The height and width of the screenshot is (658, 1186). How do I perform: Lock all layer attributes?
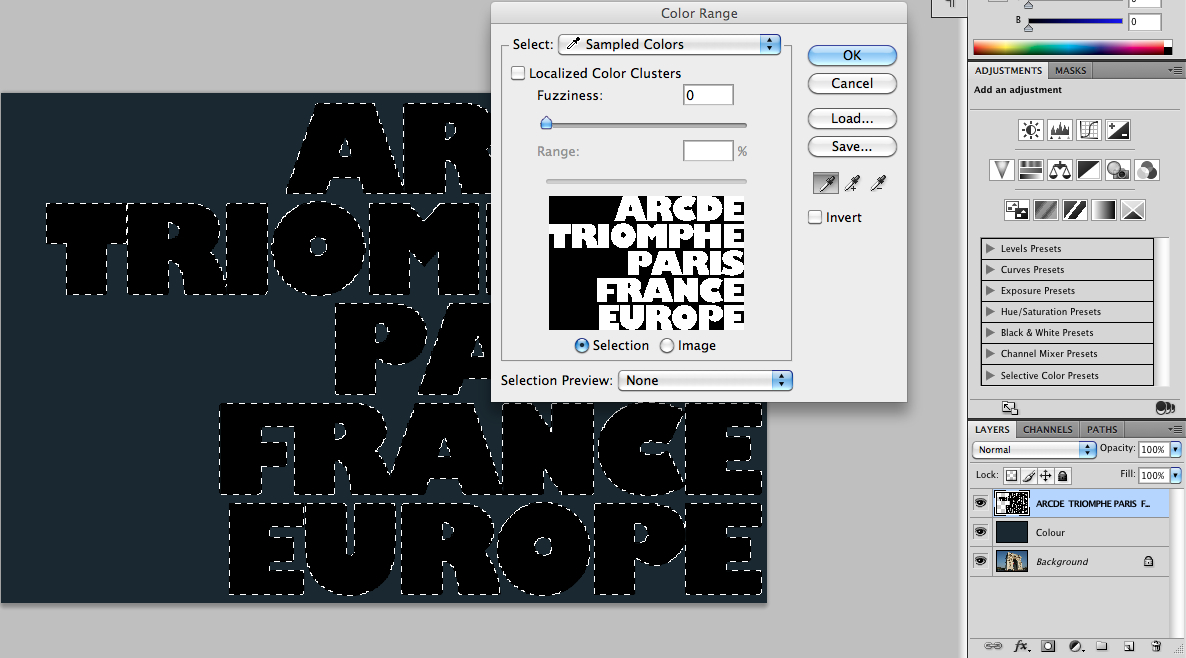(x=1063, y=476)
